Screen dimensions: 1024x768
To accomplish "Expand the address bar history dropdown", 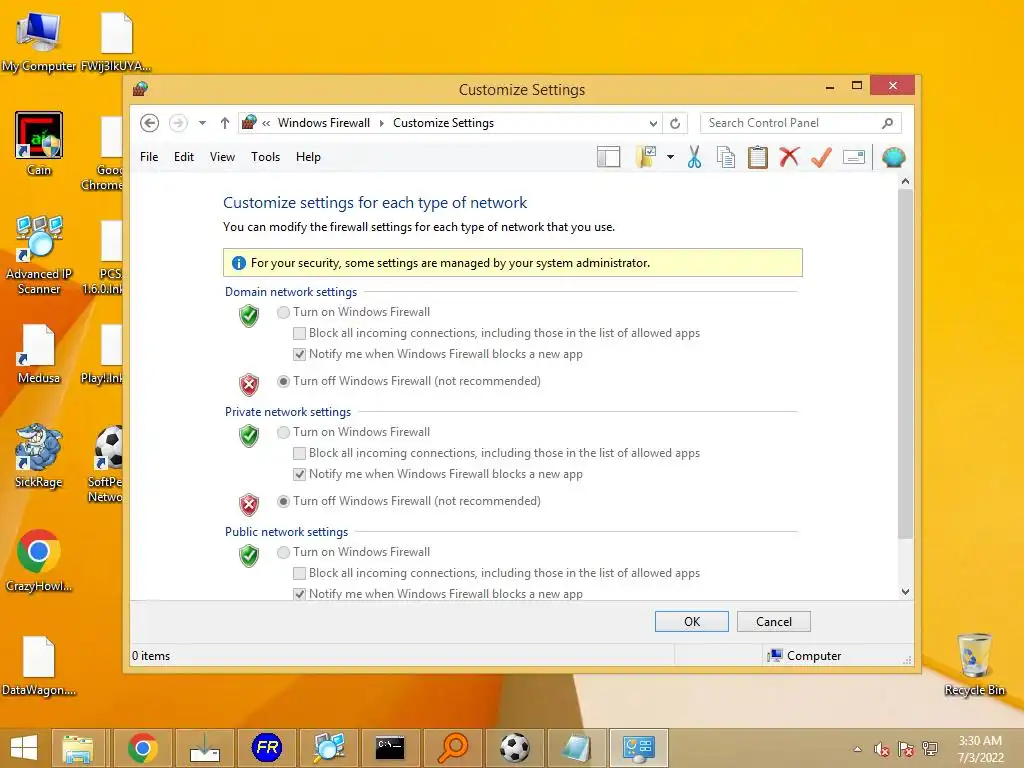I will pos(653,123).
